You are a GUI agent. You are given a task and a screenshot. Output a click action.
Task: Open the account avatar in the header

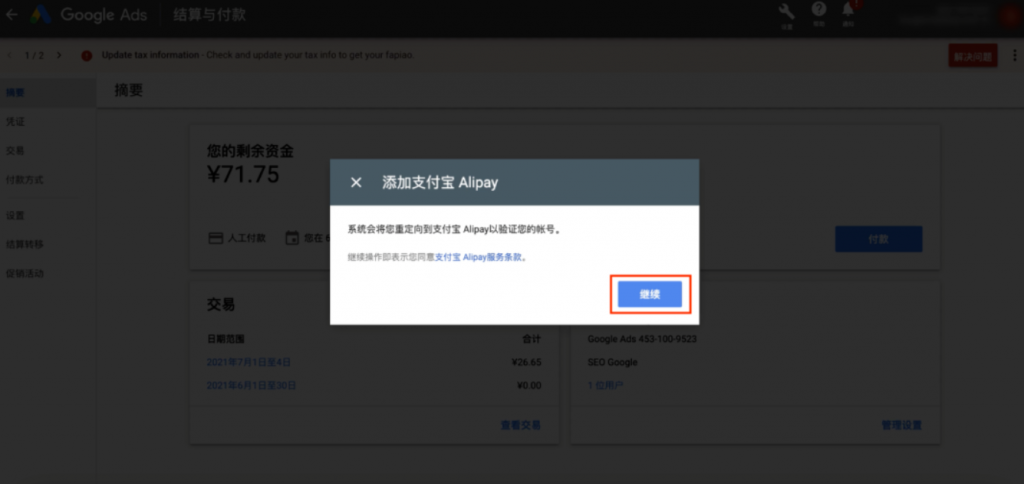click(x=1009, y=16)
